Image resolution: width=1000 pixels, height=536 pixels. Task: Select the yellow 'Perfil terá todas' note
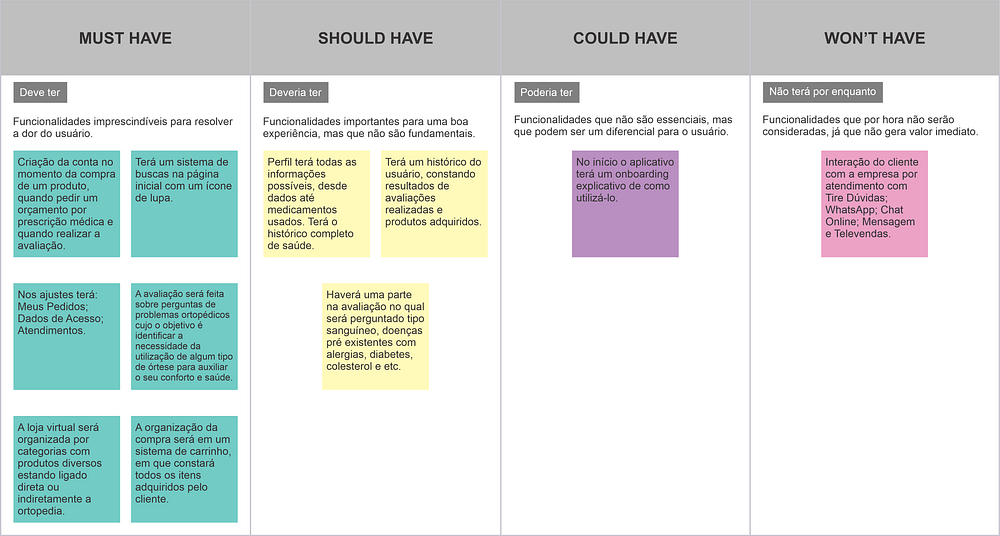[x=316, y=204]
